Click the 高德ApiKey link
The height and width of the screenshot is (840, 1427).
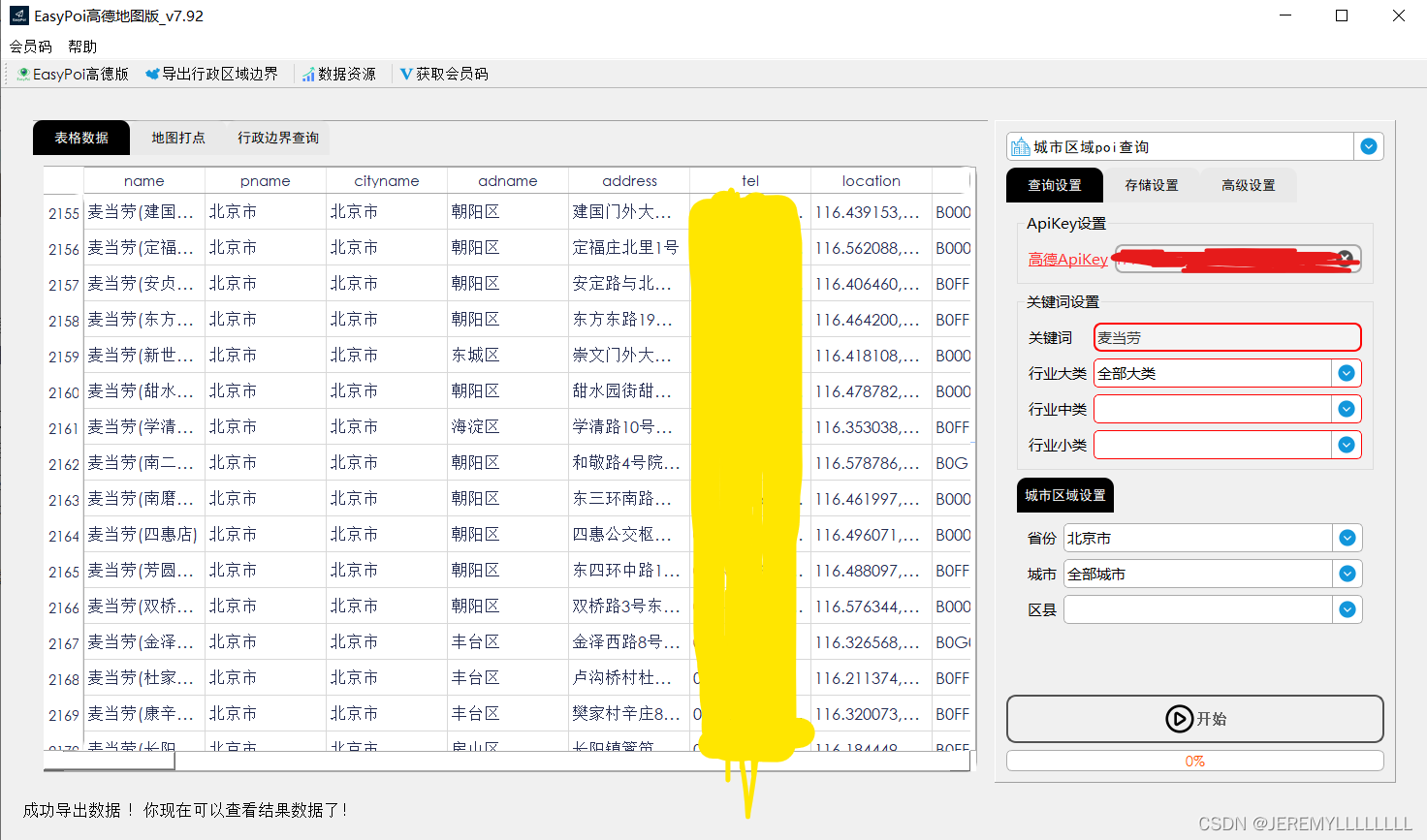click(1067, 259)
